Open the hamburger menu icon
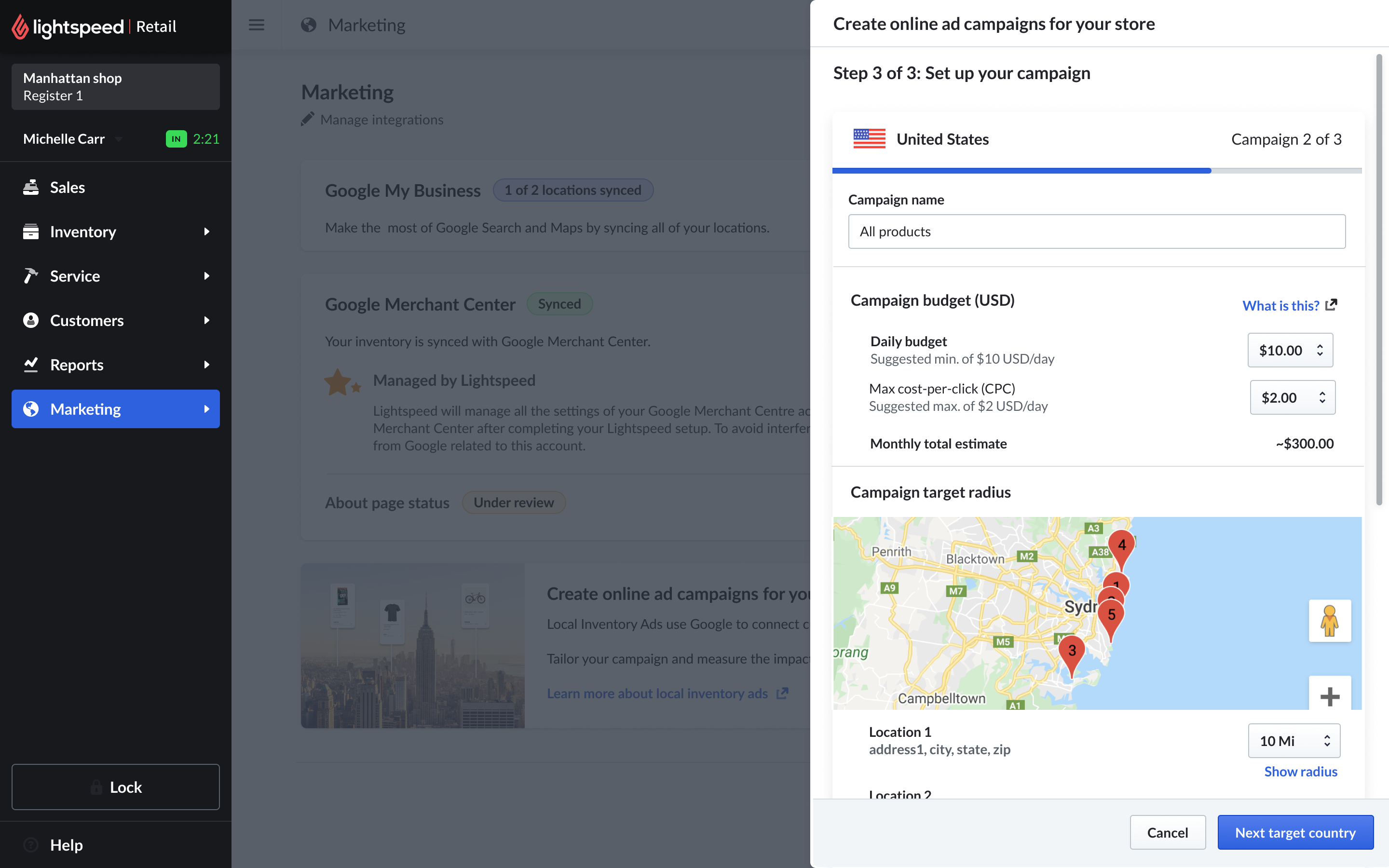This screenshot has height=868, width=1389. click(257, 25)
